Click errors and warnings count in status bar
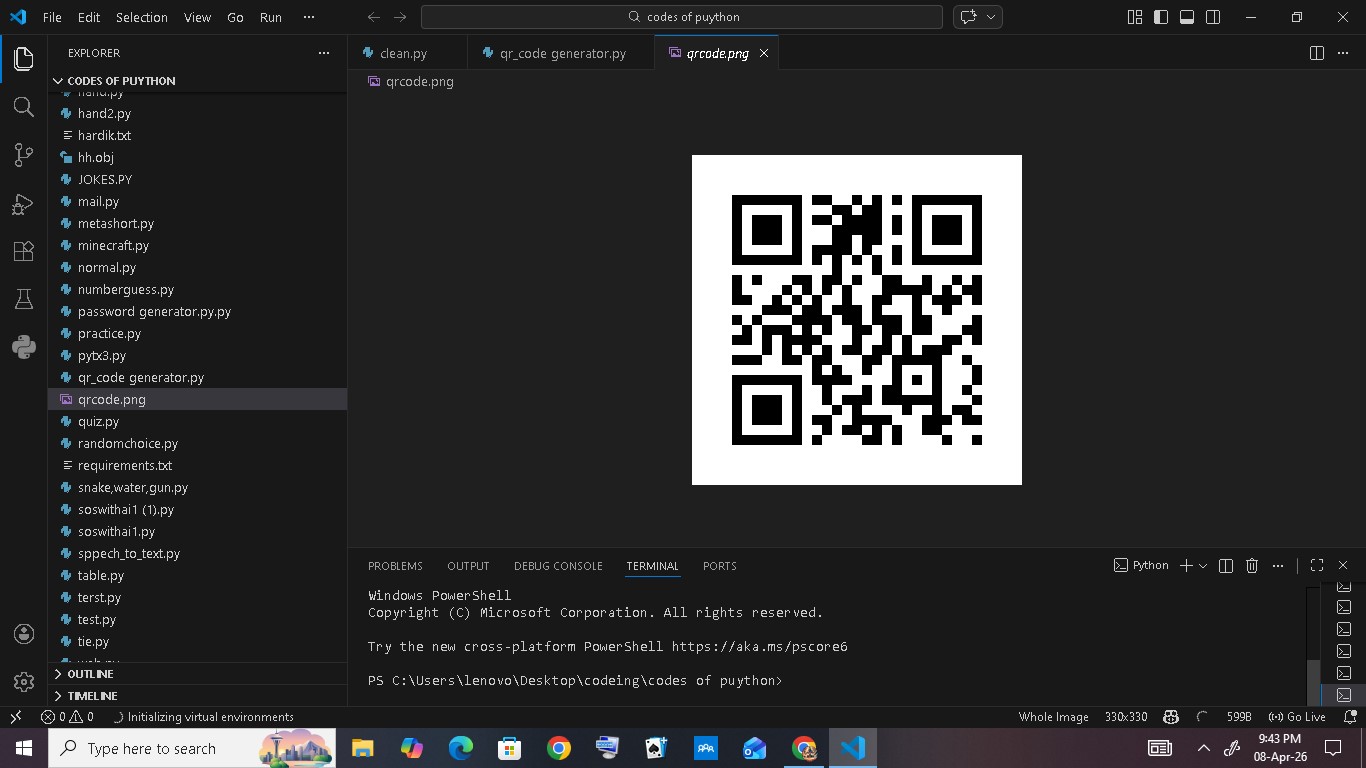Viewport: 1366px width, 768px height. point(67,717)
